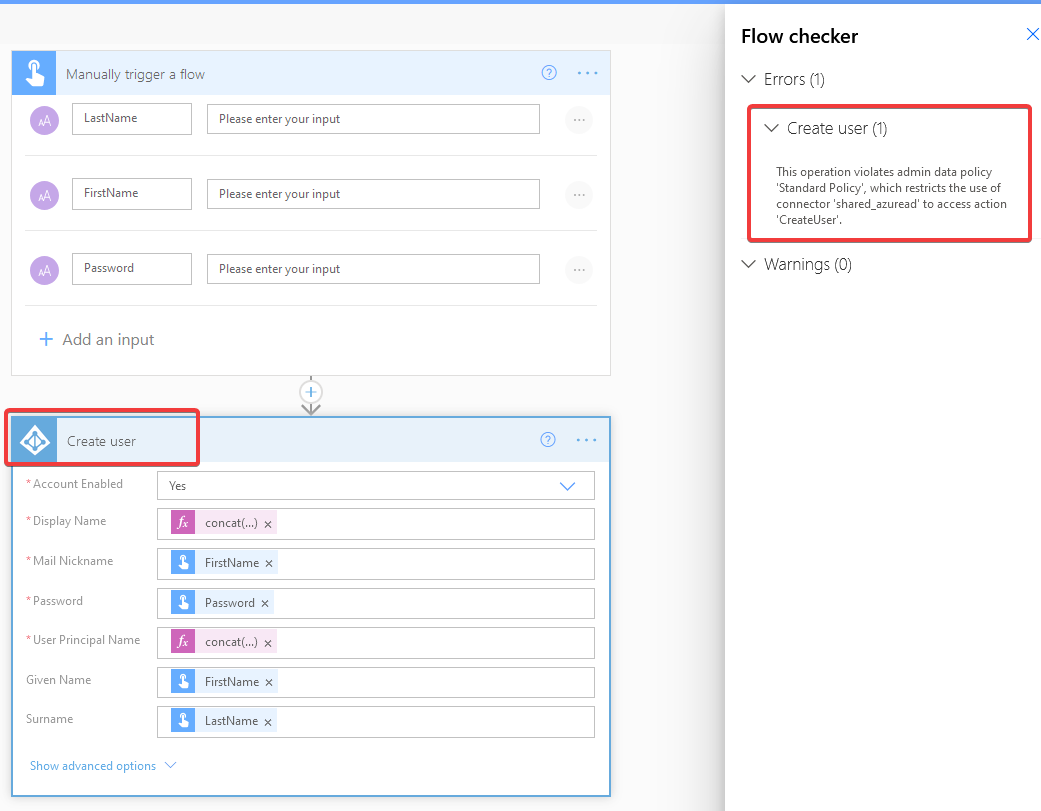Open the ellipsis menu on Create user
1041x811 pixels.
click(587, 439)
